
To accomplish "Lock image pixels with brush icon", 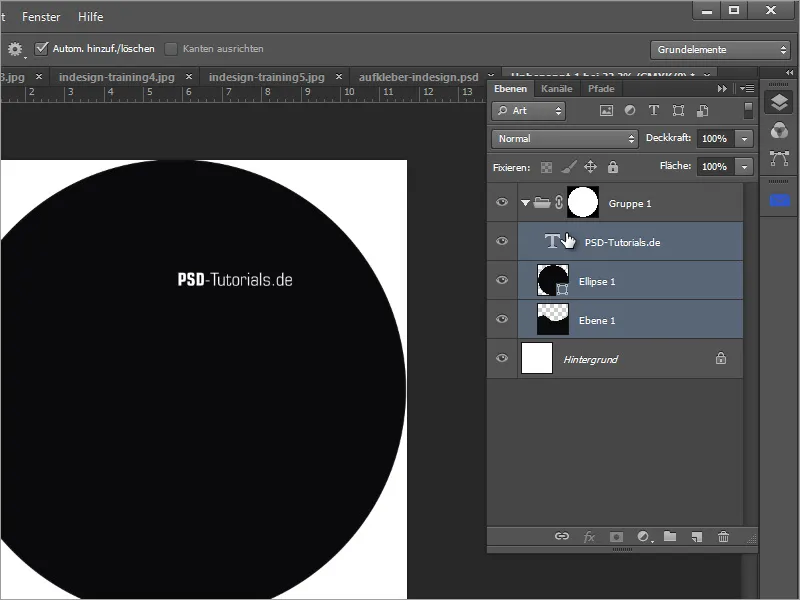I will [x=569, y=167].
